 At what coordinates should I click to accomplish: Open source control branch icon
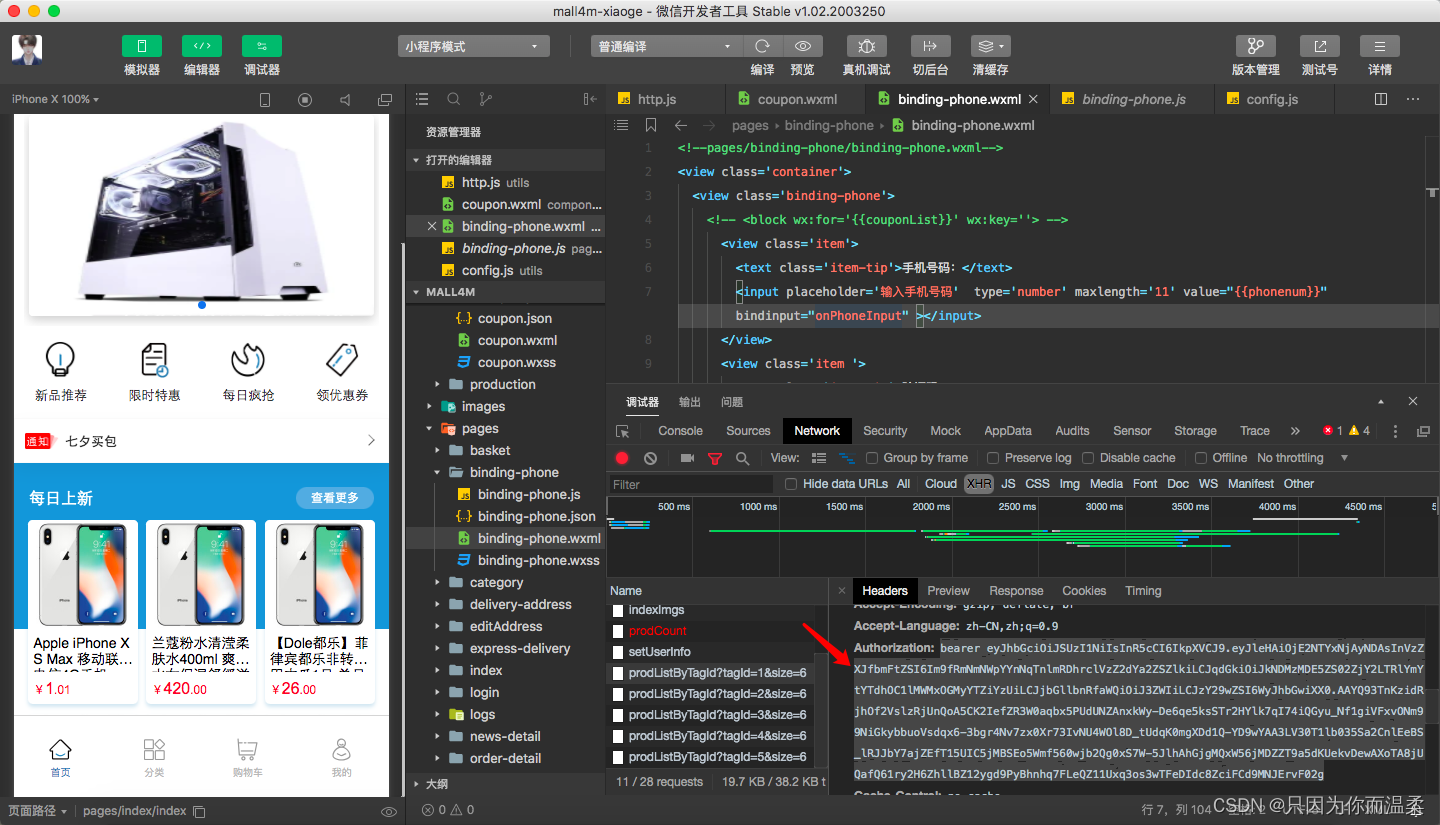click(x=486, y=99)
